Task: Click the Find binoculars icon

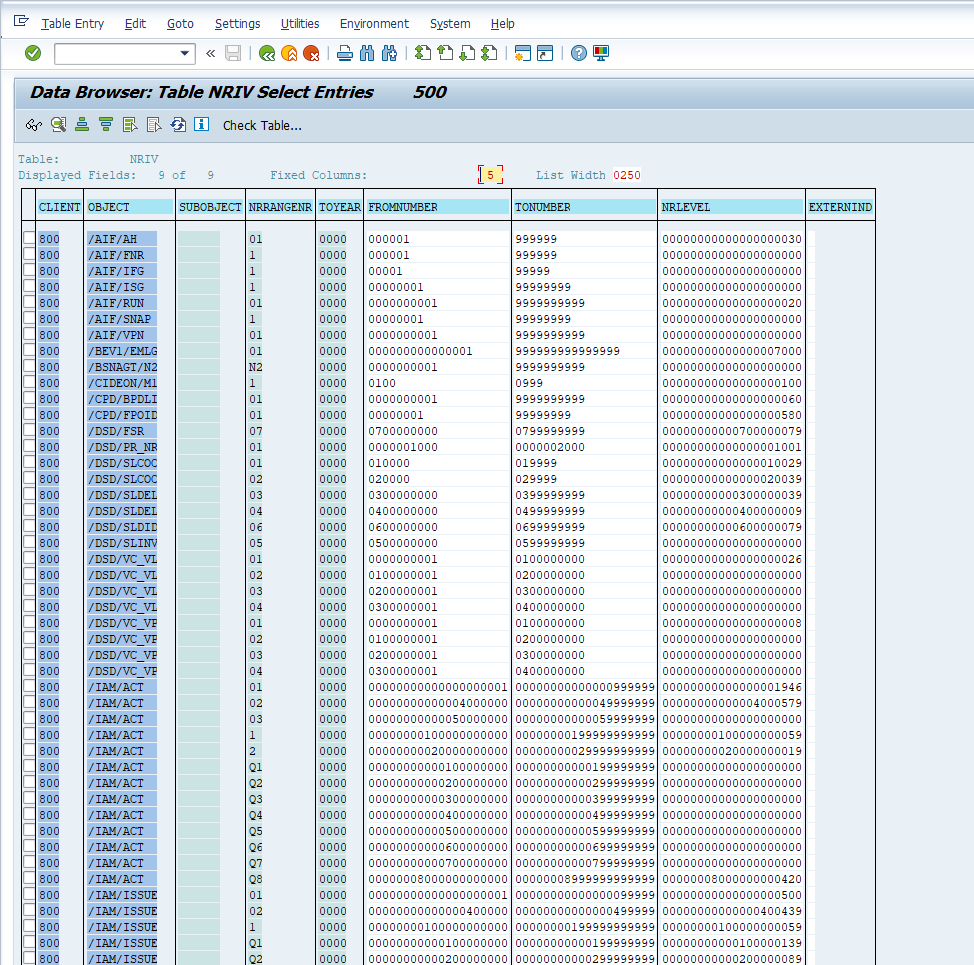Action: pyautogui.click(x=367, y=53)
